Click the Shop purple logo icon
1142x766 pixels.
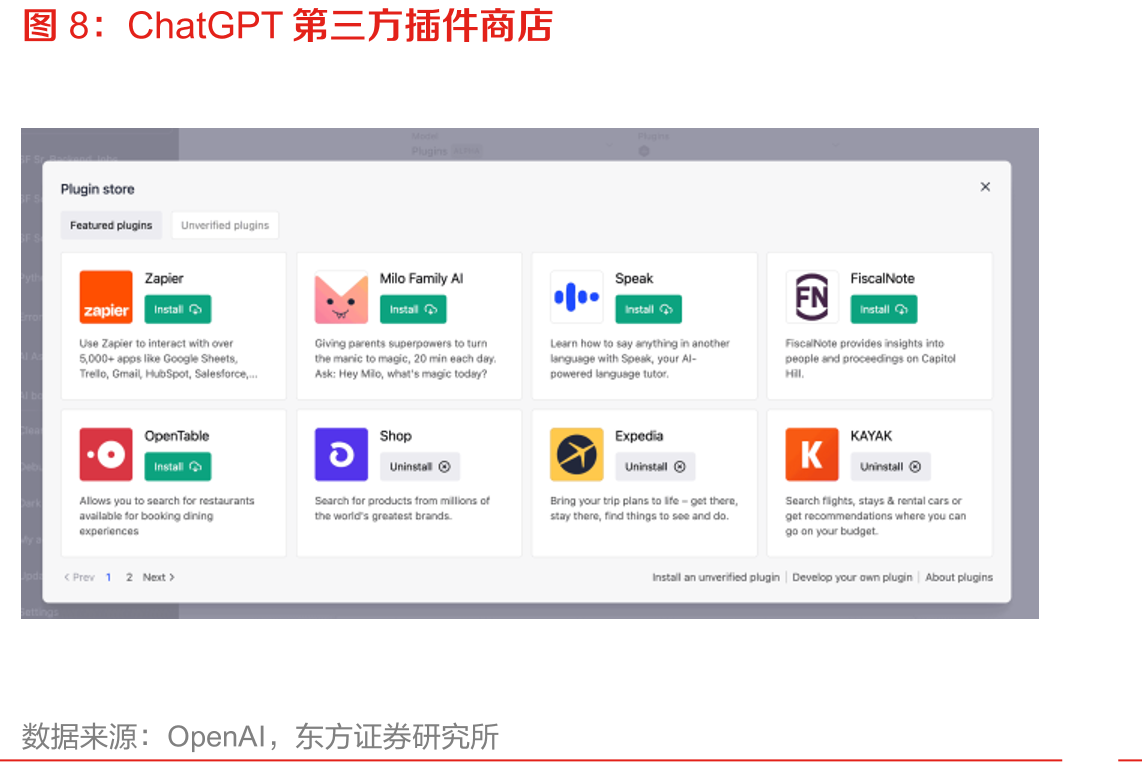tap(341, 454)
